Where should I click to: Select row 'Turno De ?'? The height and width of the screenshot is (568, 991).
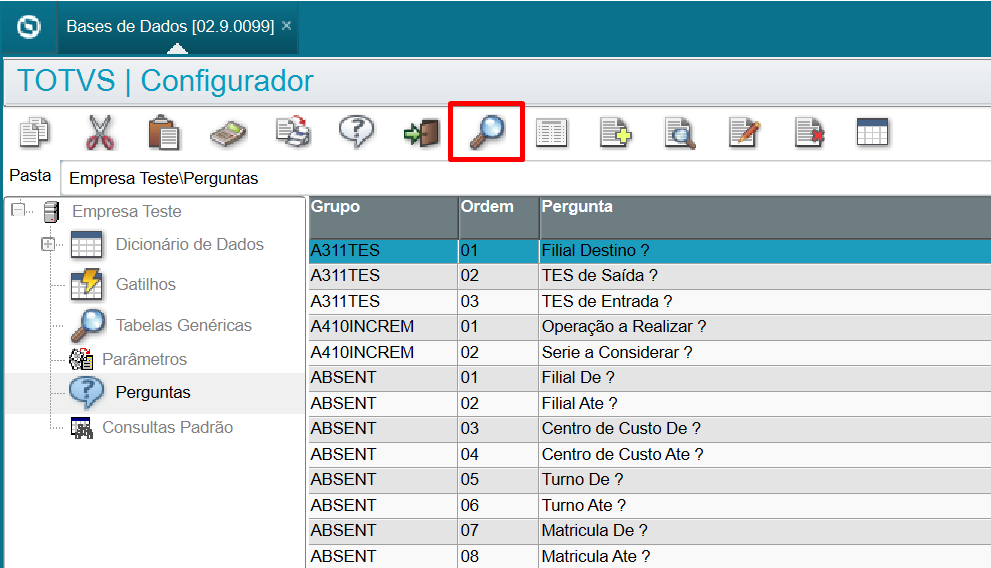pos(650,480)
